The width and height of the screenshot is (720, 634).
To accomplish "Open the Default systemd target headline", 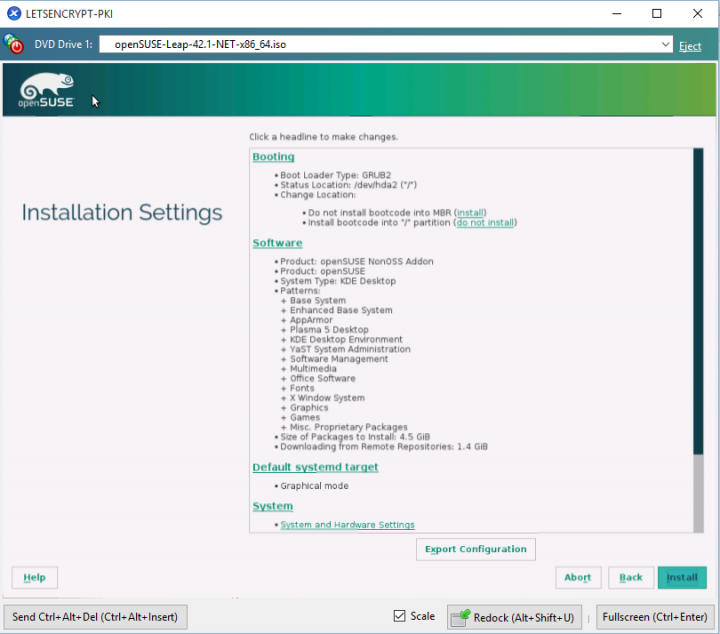I will click(315, 467).
